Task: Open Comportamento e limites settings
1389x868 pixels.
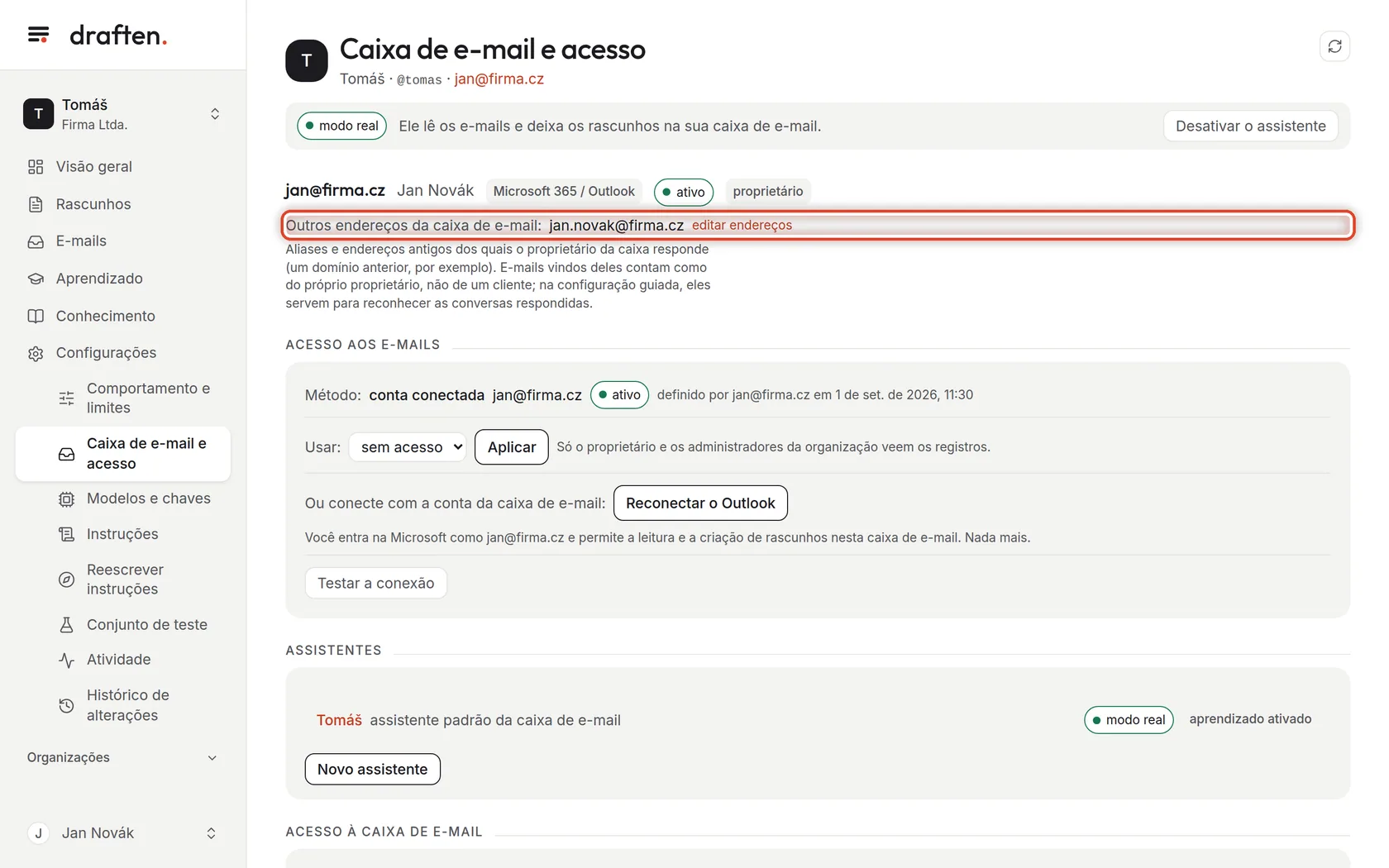Action: [149, 398]
